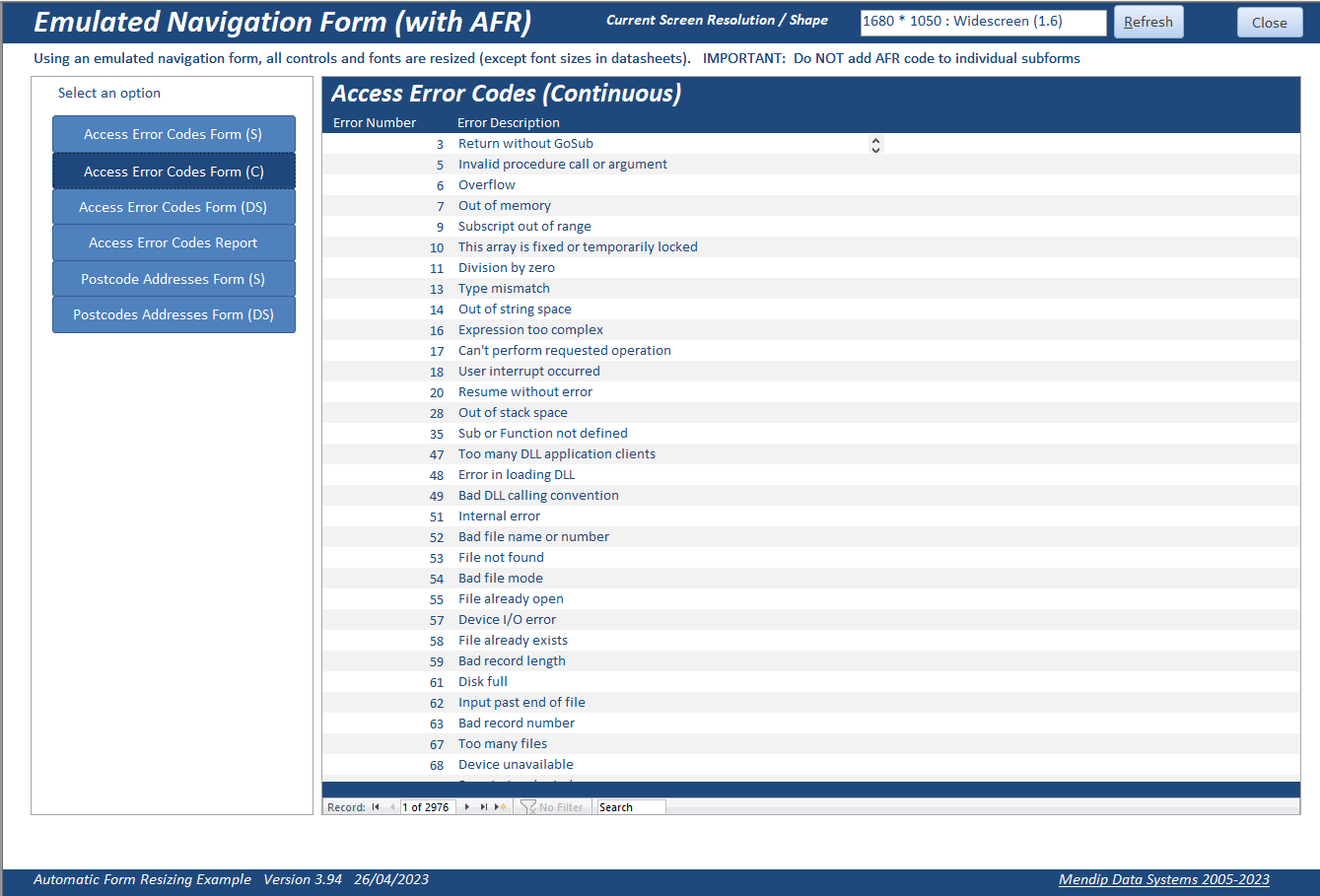Click 'Bad DLL calling convention' description
This screenshot has width=1320, height=896.
point(538,496)
